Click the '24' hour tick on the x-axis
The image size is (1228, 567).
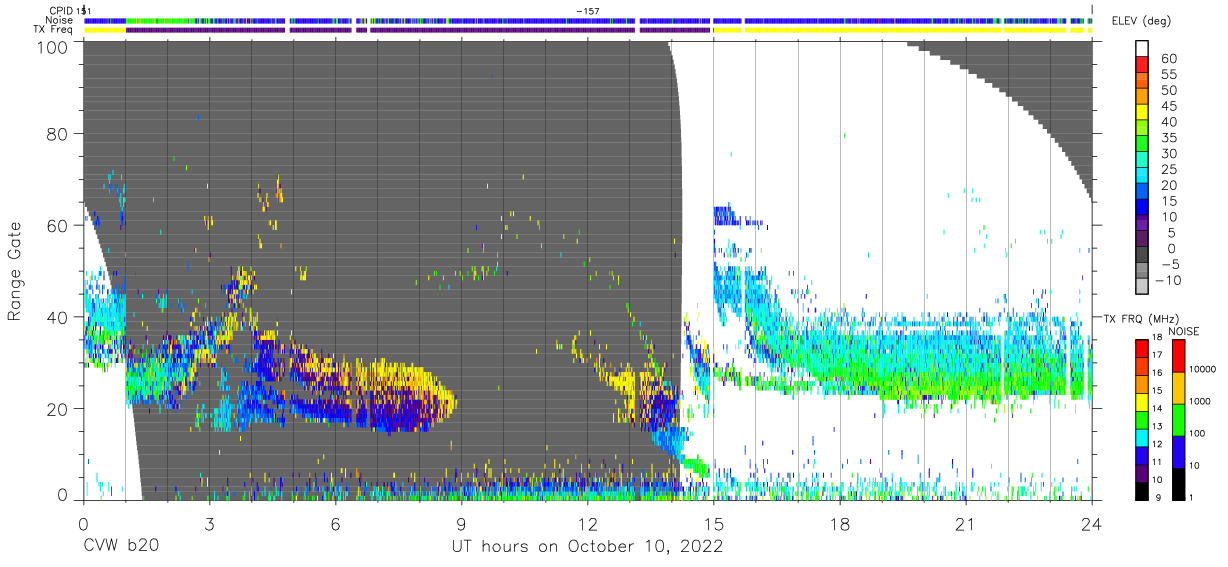[x=1092, y=523]
